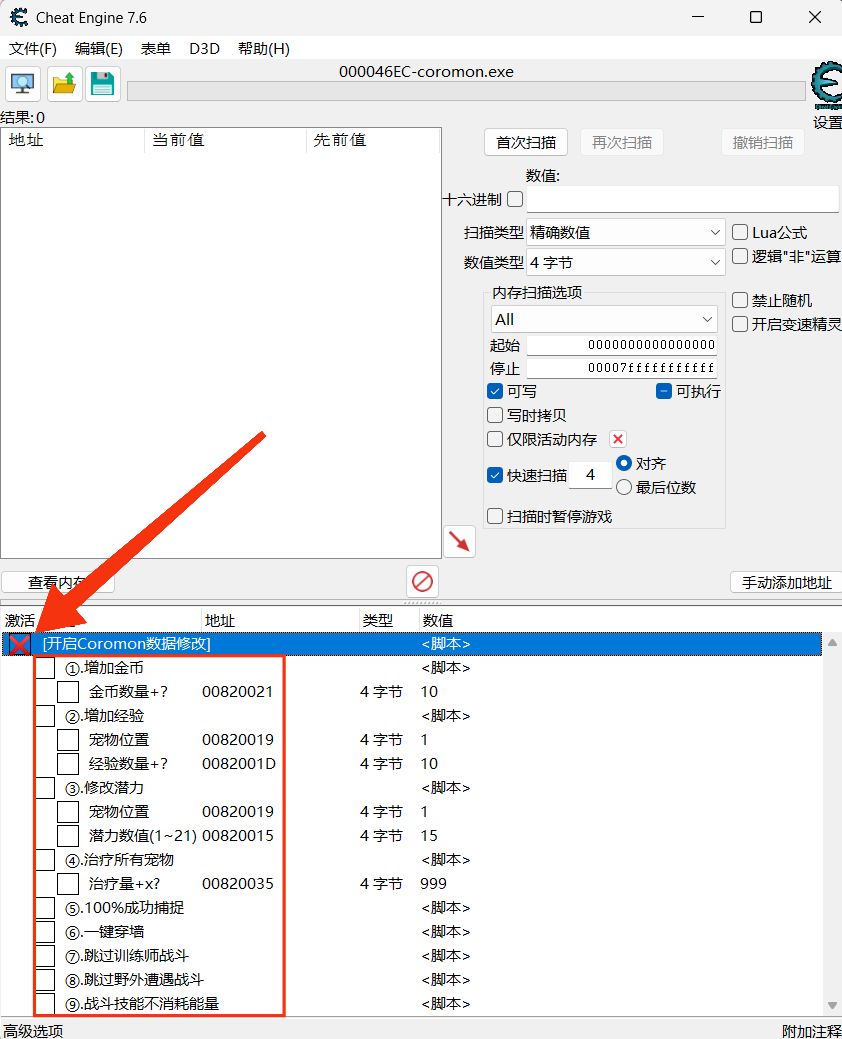Click the red arrow add-to-list icon

(x=459, y=541)
